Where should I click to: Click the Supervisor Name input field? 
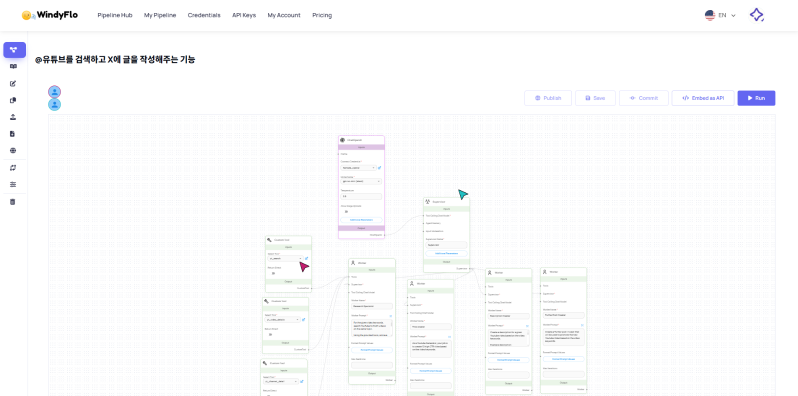click(446, 245)
